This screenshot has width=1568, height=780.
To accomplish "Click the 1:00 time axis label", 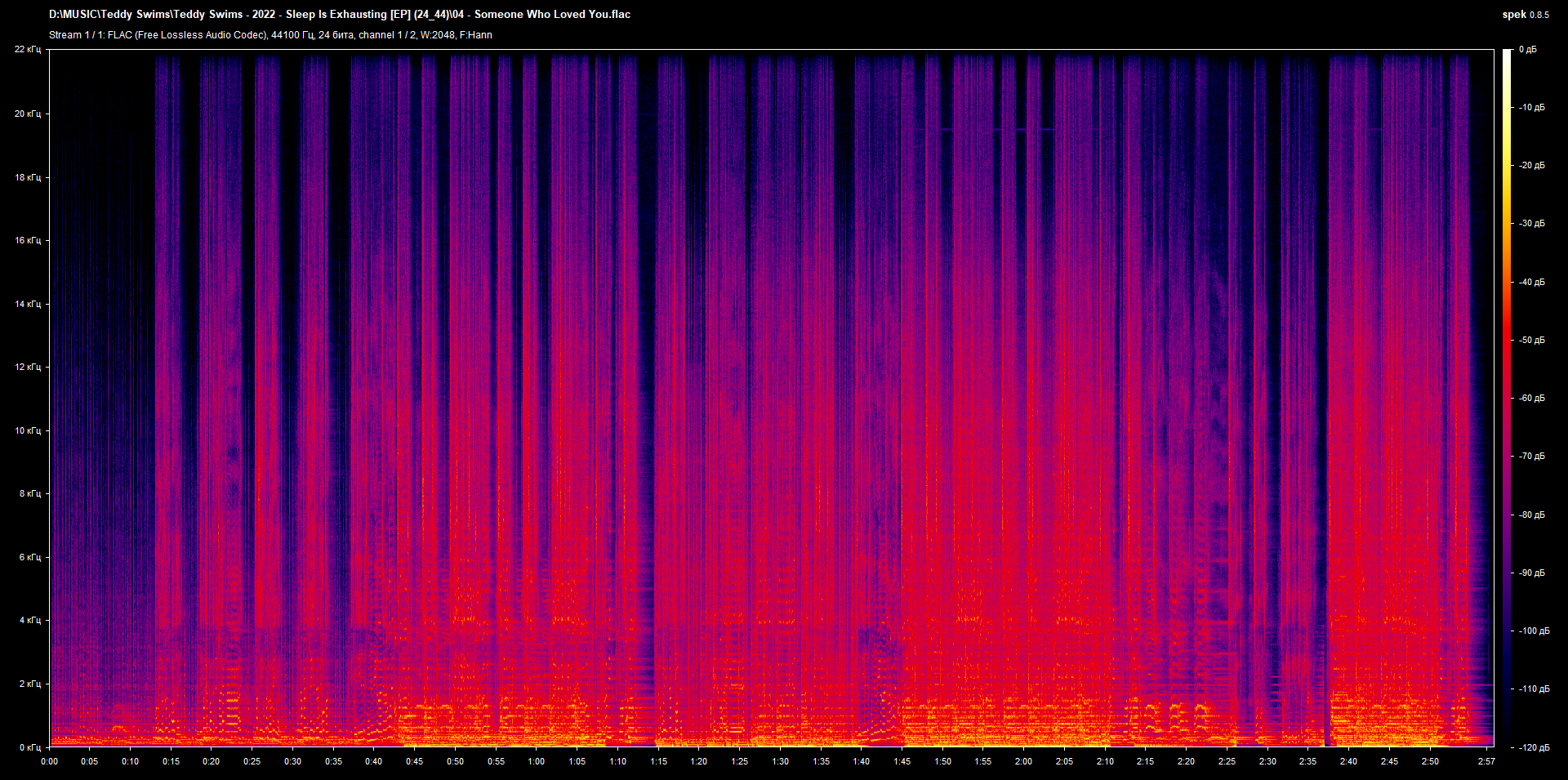I will click(x=537, y=761).
